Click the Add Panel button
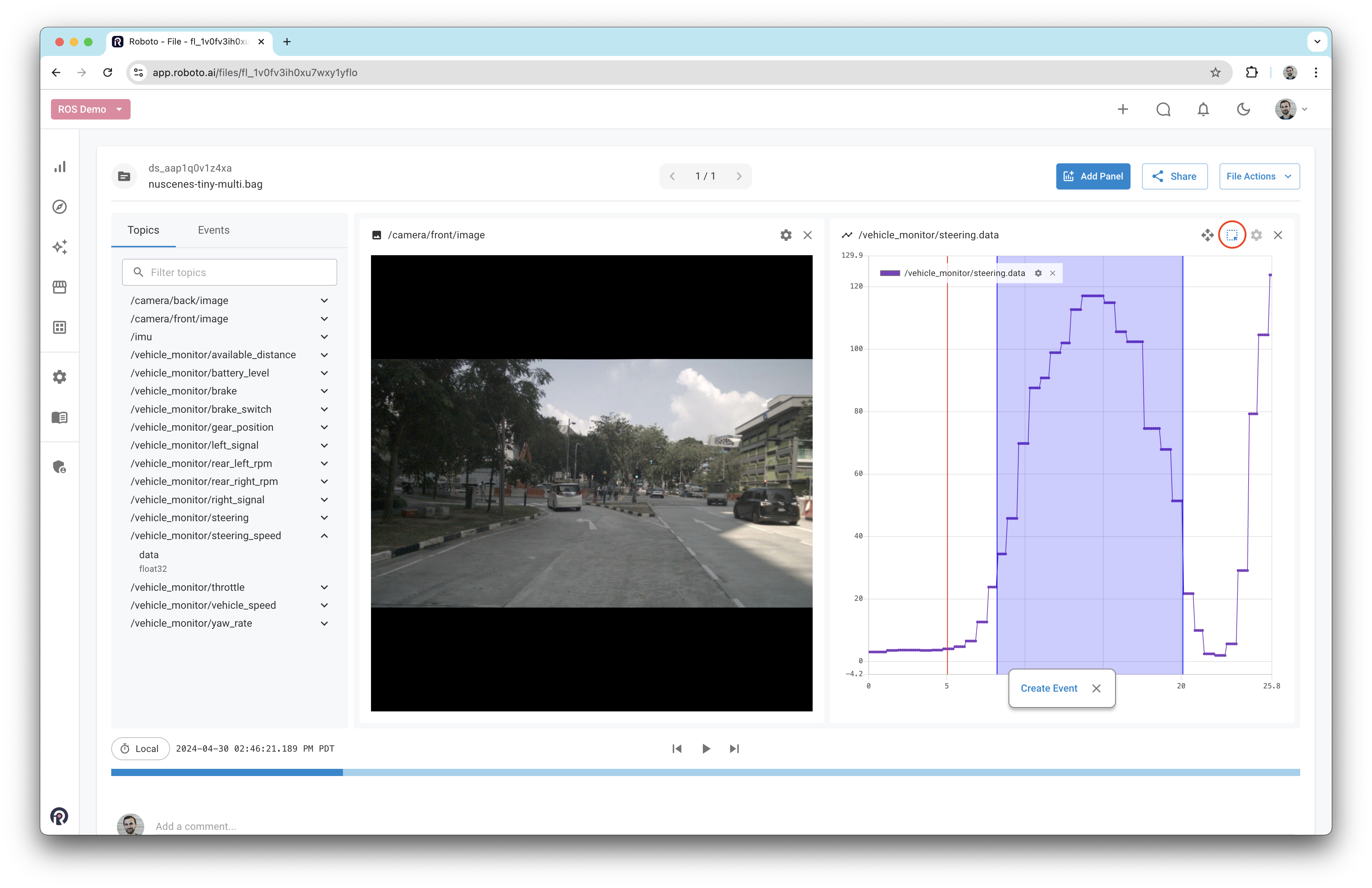This screenshot has height=888, width=1372. coord(1093,177)
